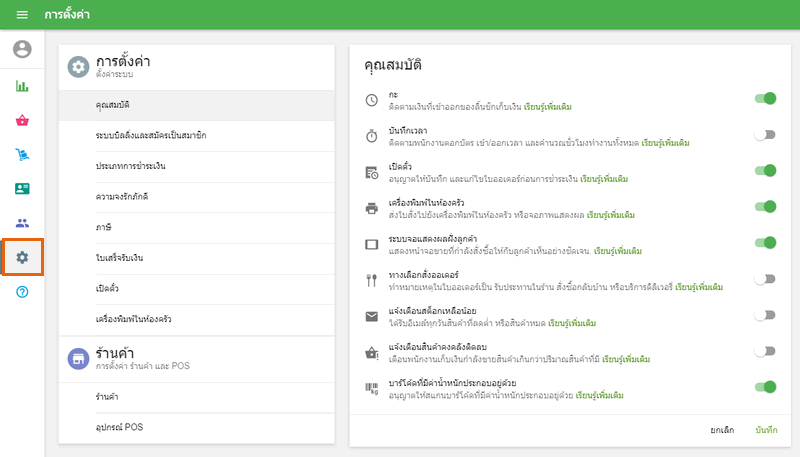This screenshot has width=800, height=457.
Task: Open the items basket icon
Action: [22, 120]
